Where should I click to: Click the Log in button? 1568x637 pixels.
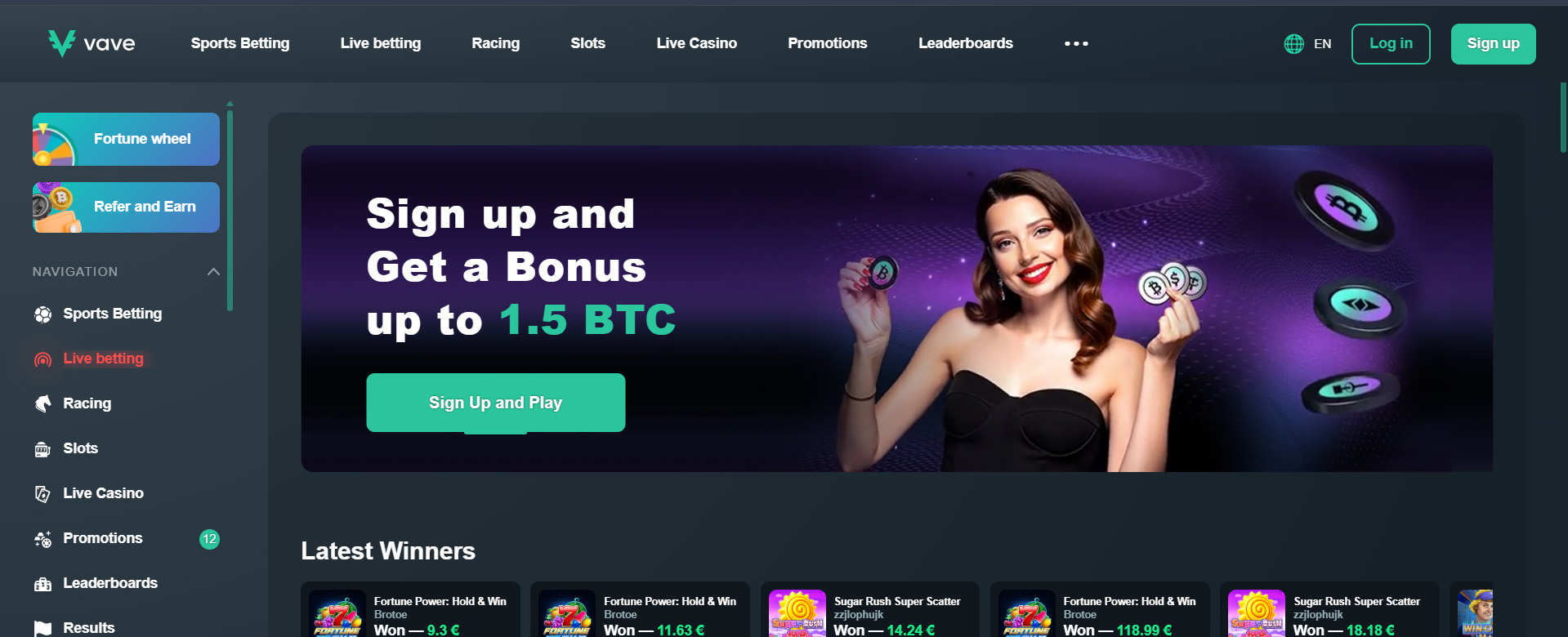[1391, 44]
